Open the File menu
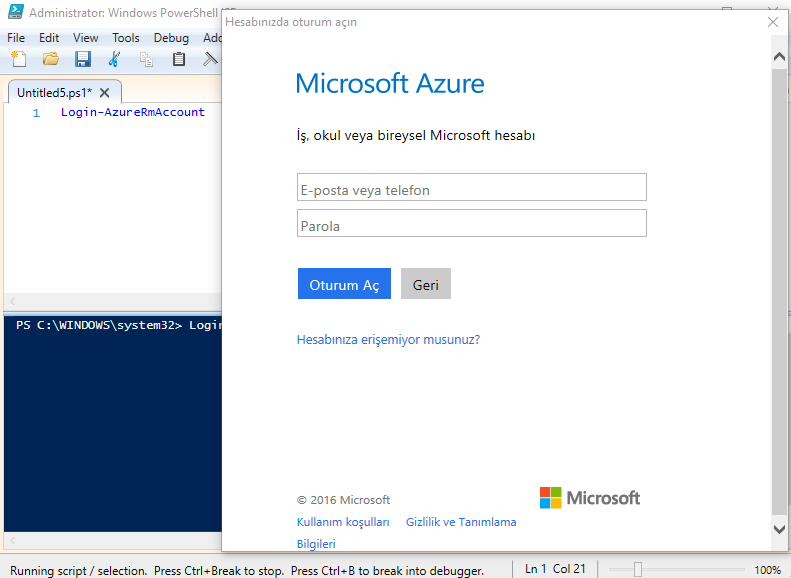The width and height of the screenshot is (791, 578). pos(17,38)
